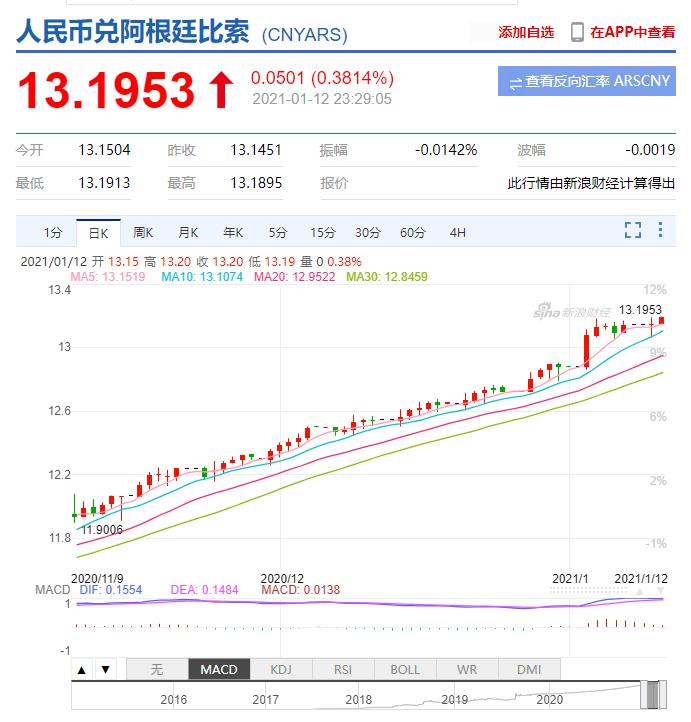The height and width of the screenshot is (722, 691).
Task: Select the 日K chart tab
Action: 99,233
